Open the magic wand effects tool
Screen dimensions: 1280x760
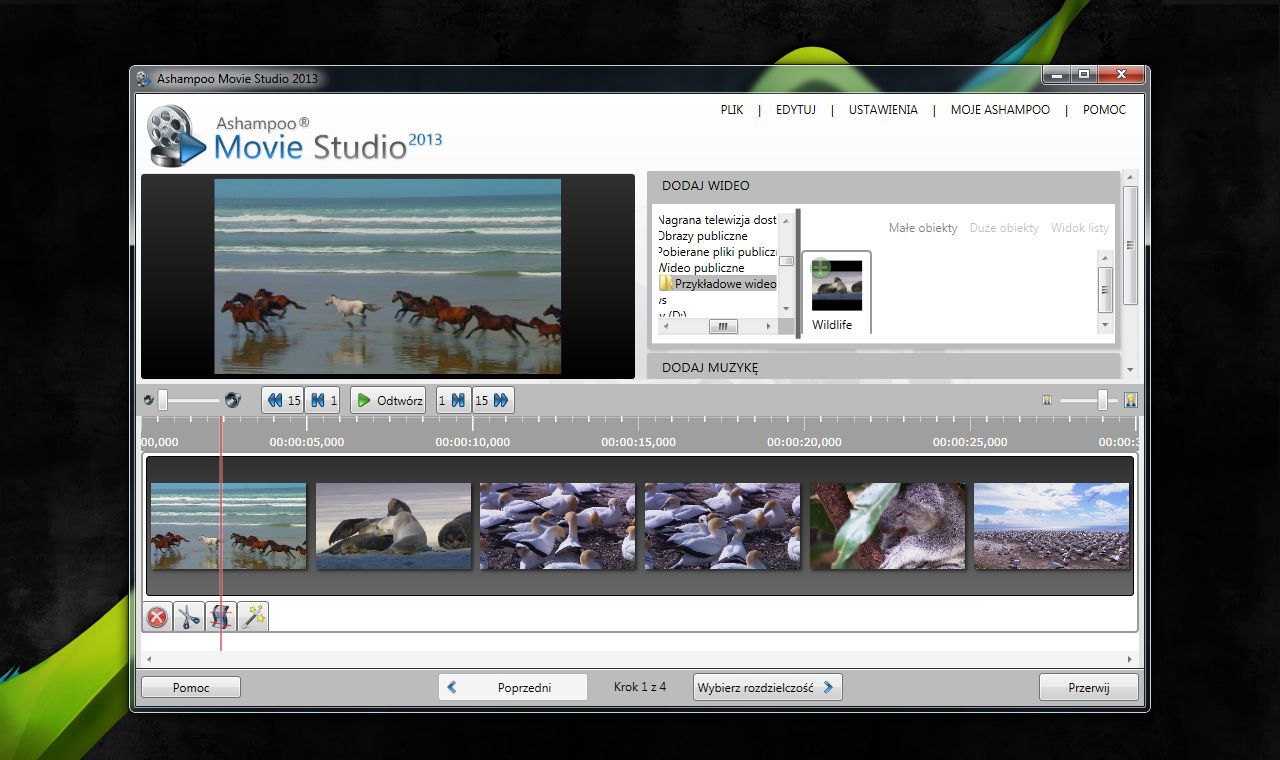(x=253, y=617)
